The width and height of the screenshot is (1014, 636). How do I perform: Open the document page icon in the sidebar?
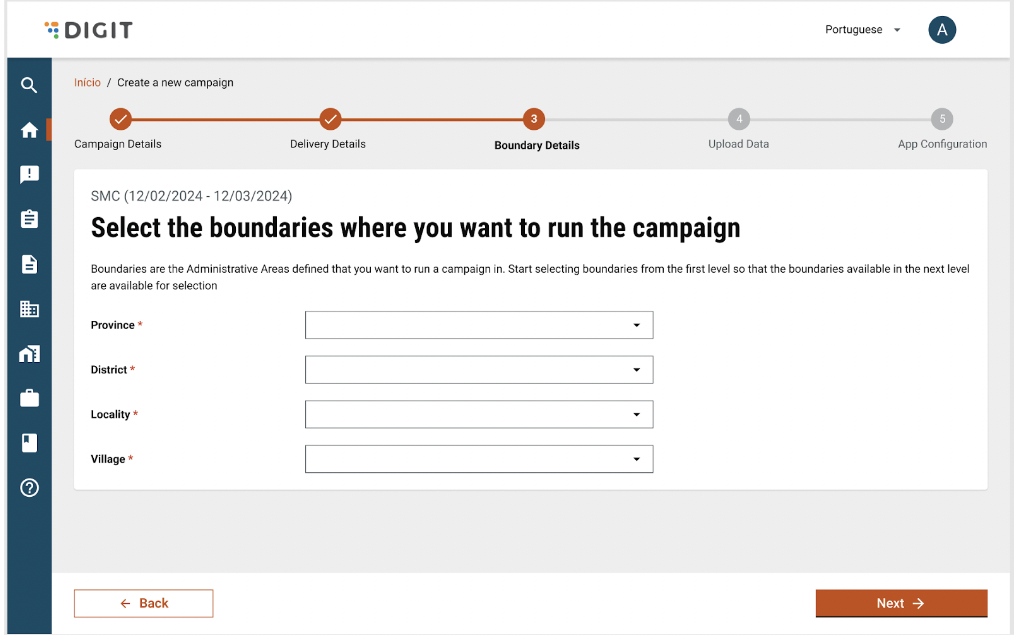(x=29, y=264)
